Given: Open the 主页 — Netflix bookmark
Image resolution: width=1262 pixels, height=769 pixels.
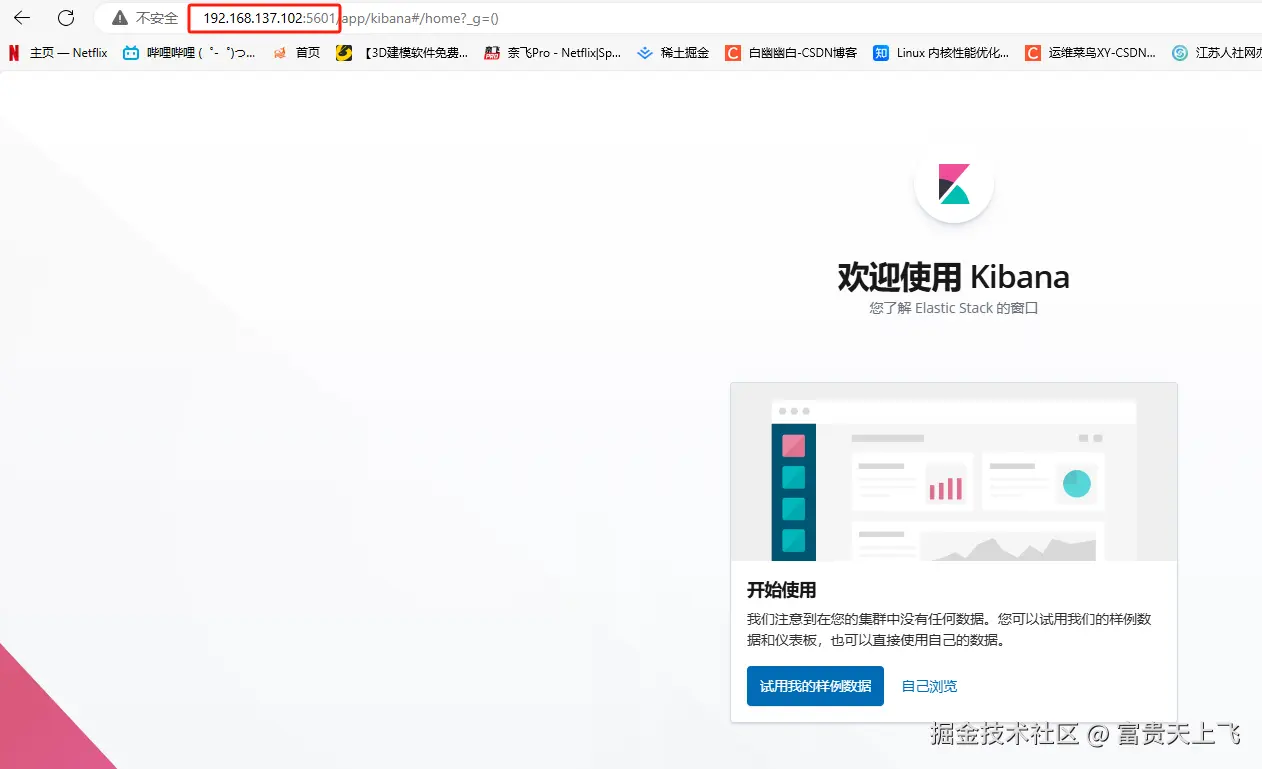Looking at the screenshot, I should pyautogui.click(x=58, y=53).
